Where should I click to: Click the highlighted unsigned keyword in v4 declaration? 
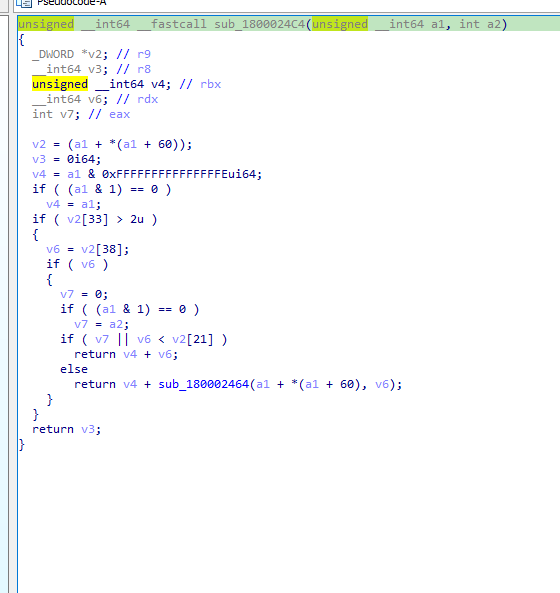click(x=60, y=84)
